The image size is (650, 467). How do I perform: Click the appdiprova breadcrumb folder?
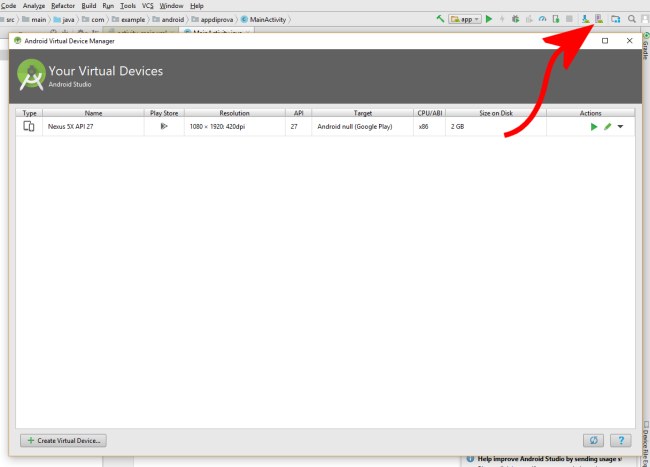click(212, 19)
